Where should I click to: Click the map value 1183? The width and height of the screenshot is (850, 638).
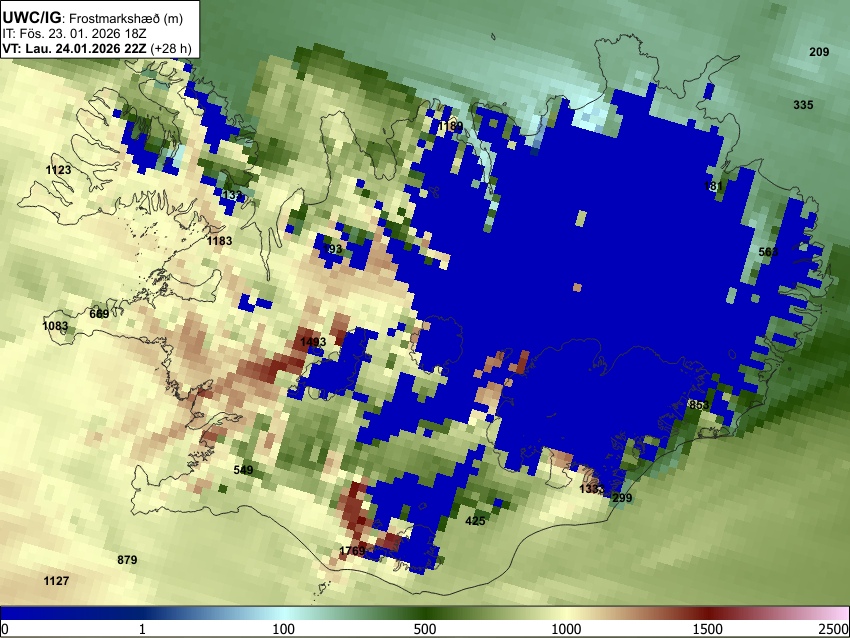coord(220,241)
